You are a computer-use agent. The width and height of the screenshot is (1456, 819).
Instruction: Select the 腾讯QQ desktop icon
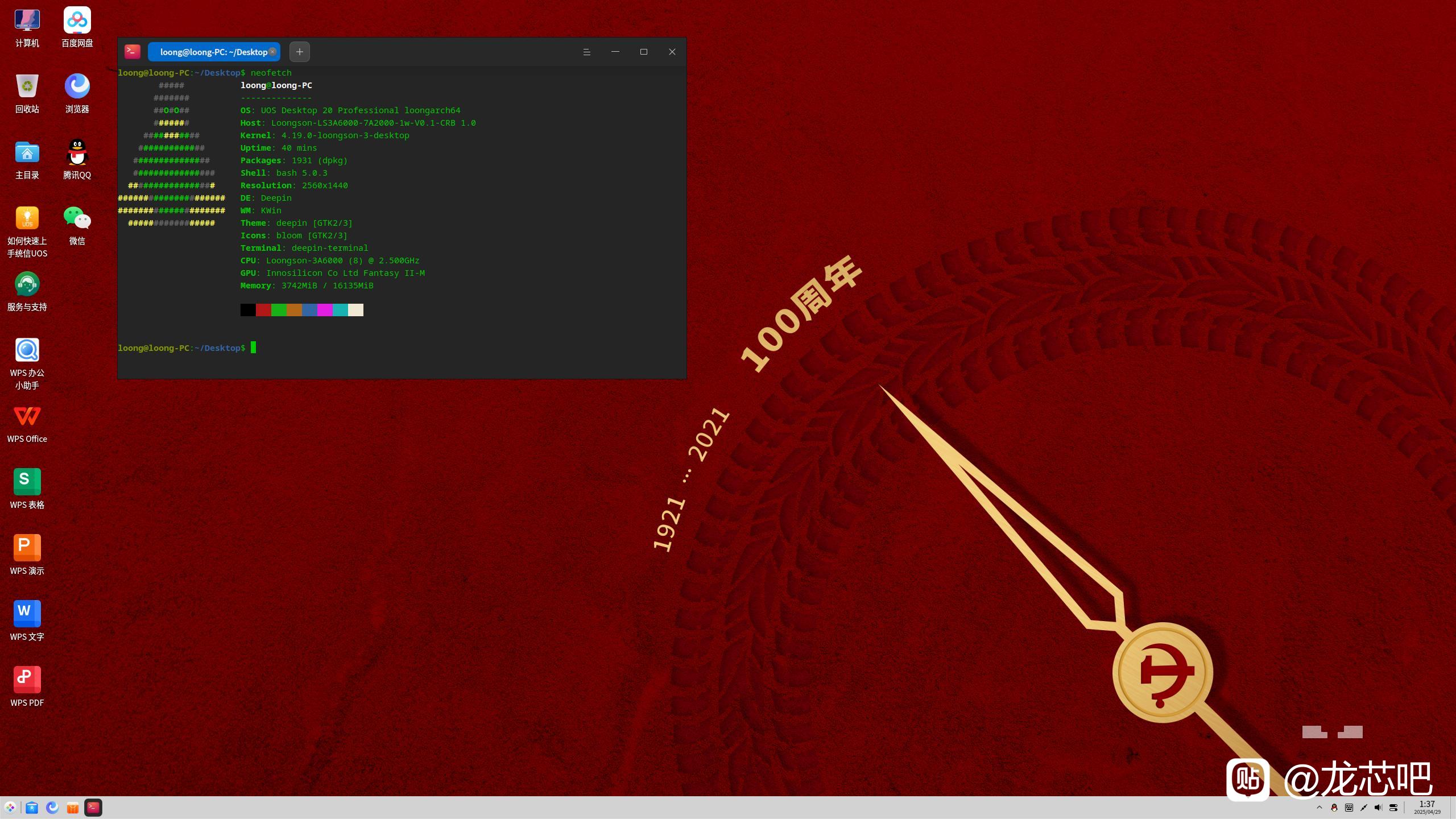(x=77, y=159)
